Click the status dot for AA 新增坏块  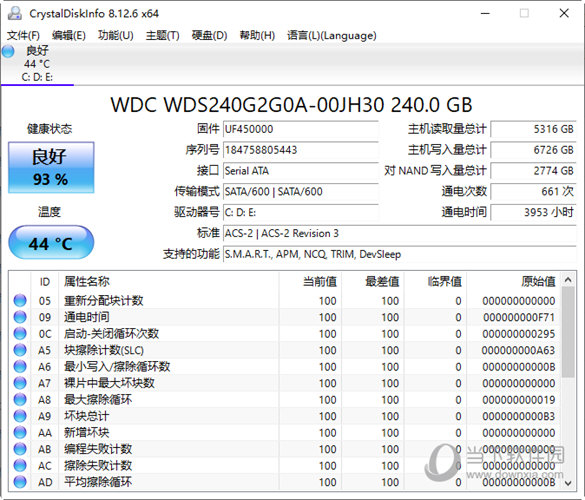pos(20,432)
